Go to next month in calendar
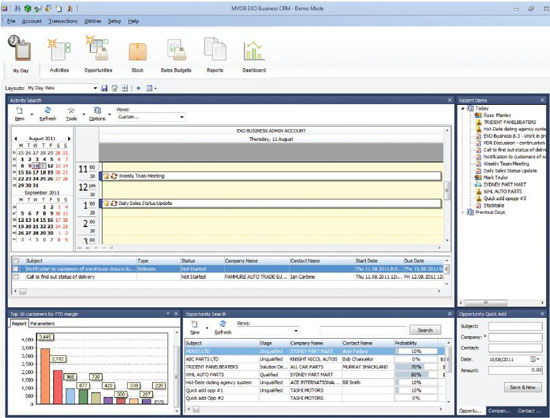The width and height of the screenshot is (550, 418). click(x=69, y=139)
